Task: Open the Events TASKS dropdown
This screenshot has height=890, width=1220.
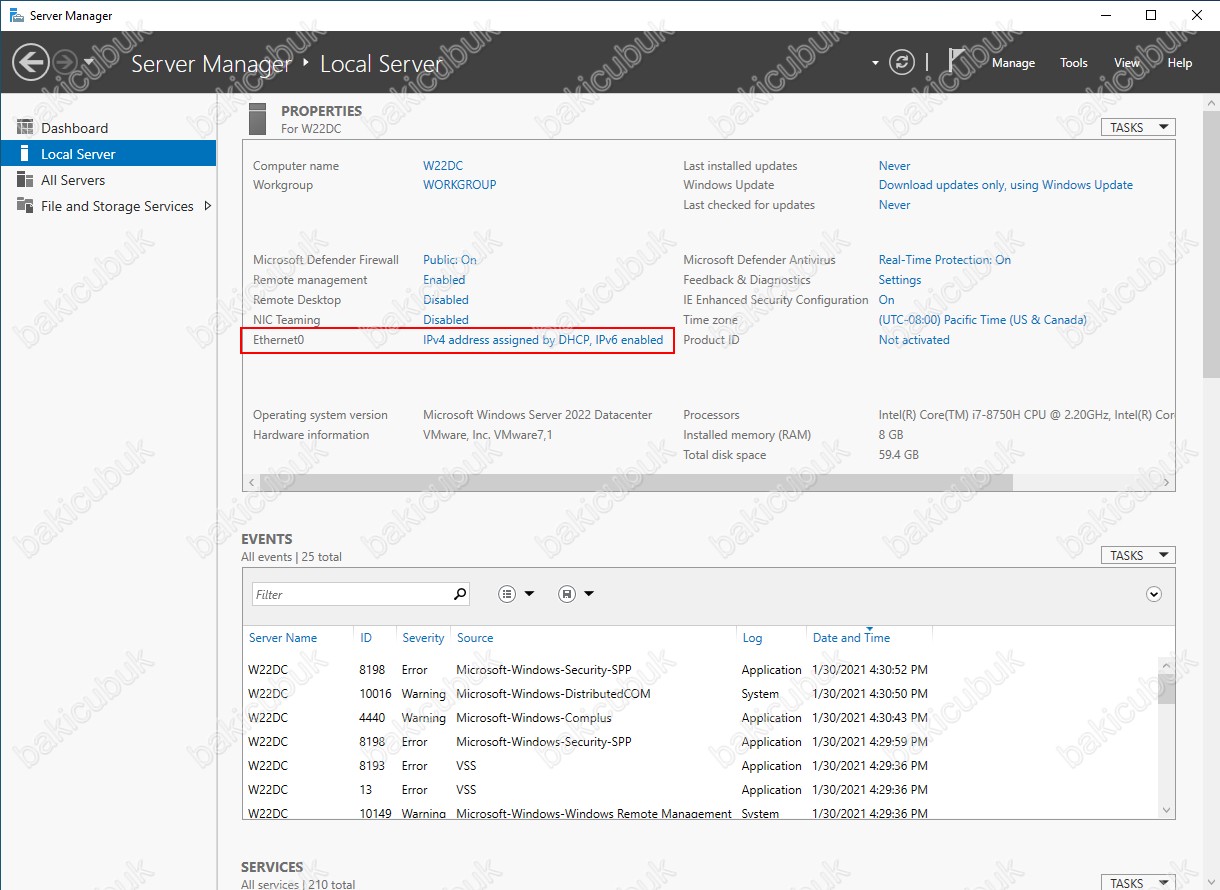Action: [1138, 555]
